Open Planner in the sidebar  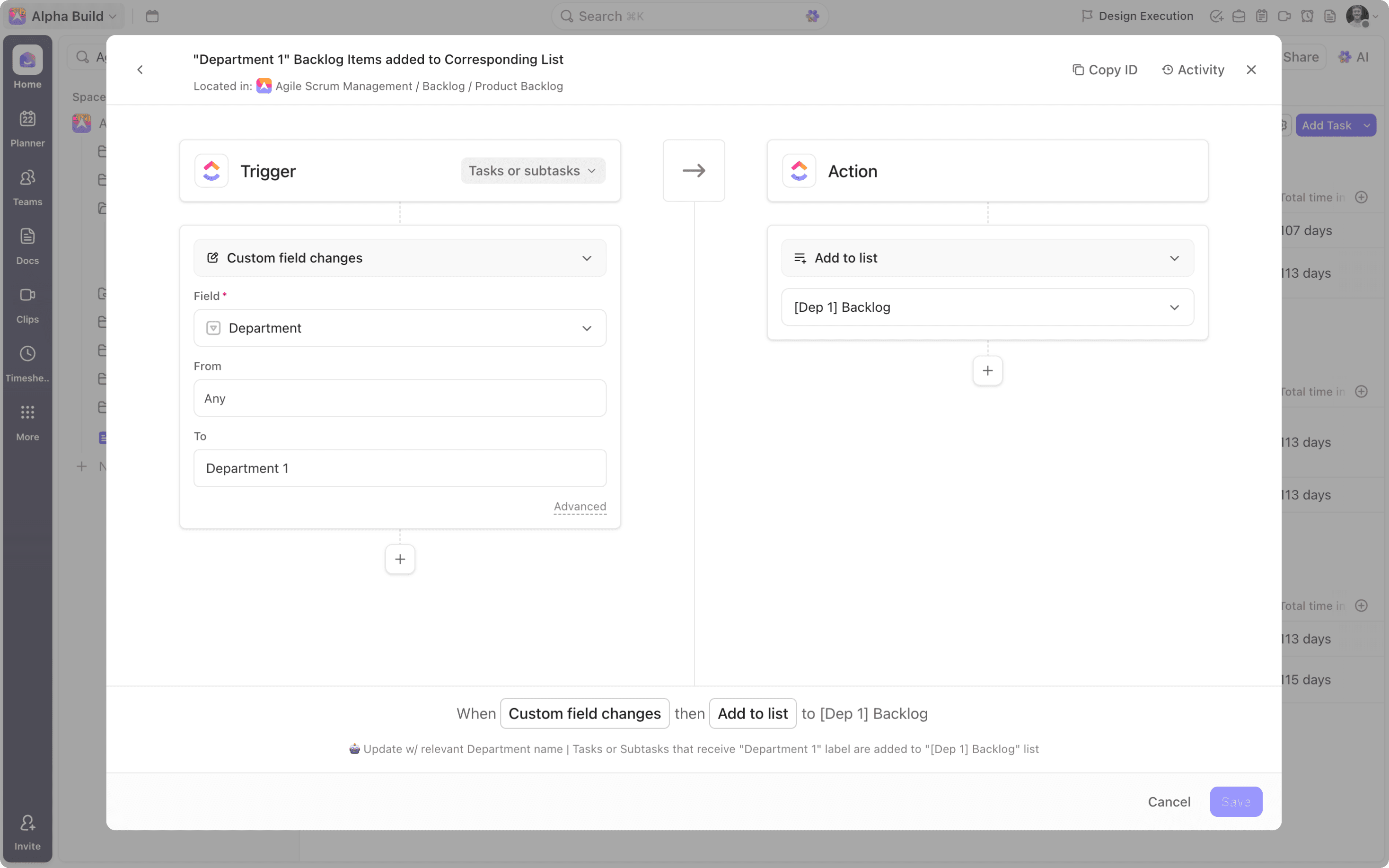tap(27, 128)
